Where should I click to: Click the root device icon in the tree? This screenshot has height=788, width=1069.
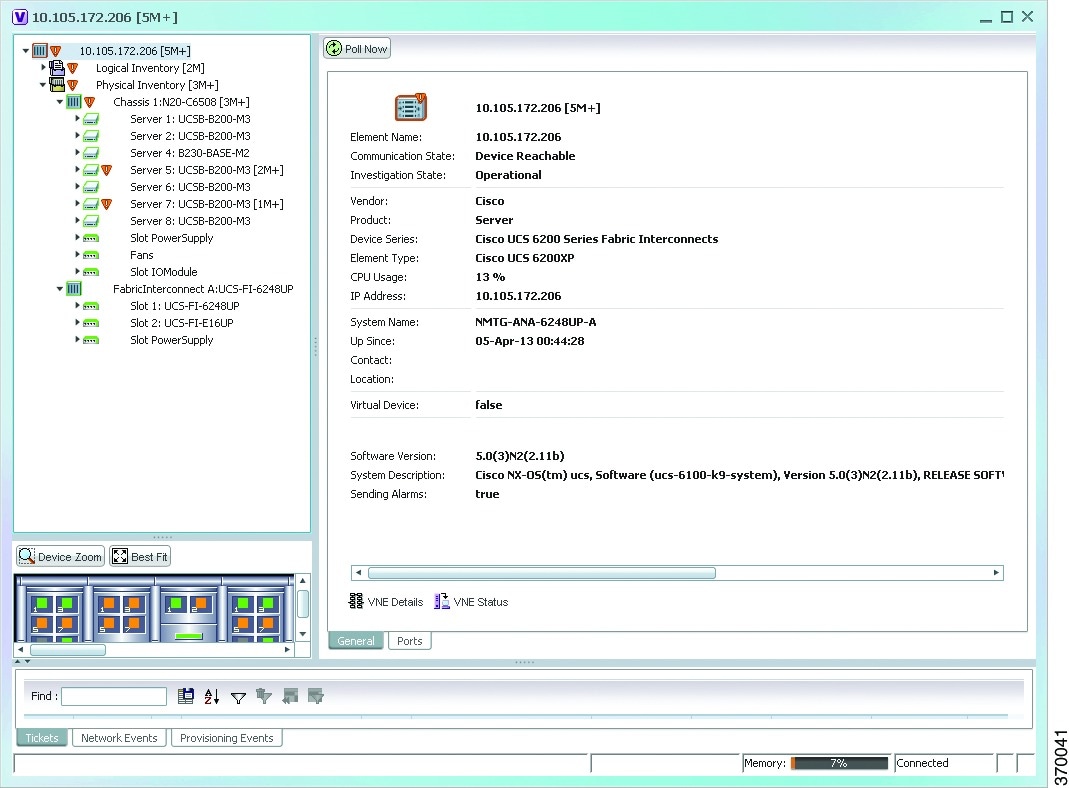(x=40, y=50)
